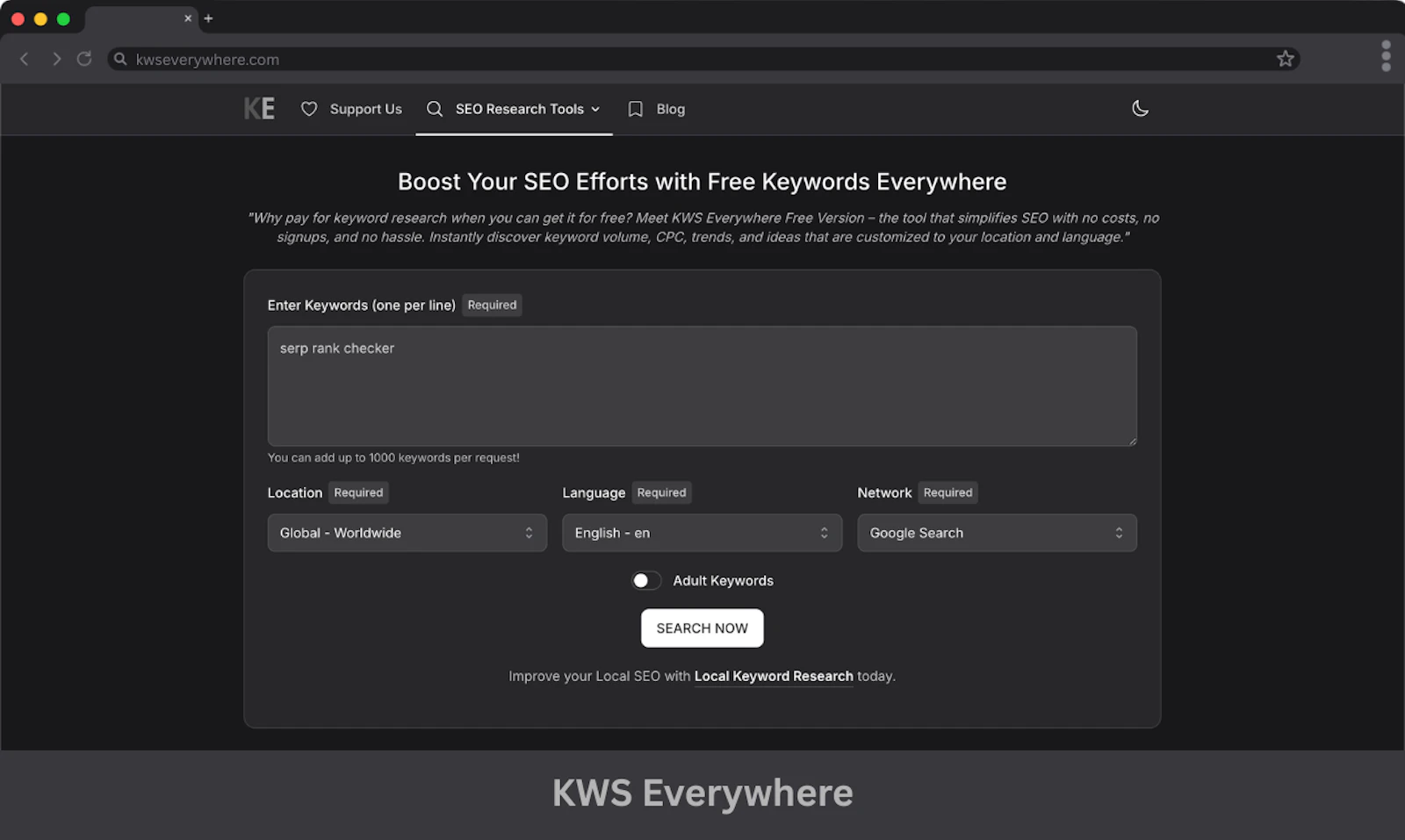Open the SEO Research Tools menu
Screen dimensions: 1405x840
tap(514, 109)
